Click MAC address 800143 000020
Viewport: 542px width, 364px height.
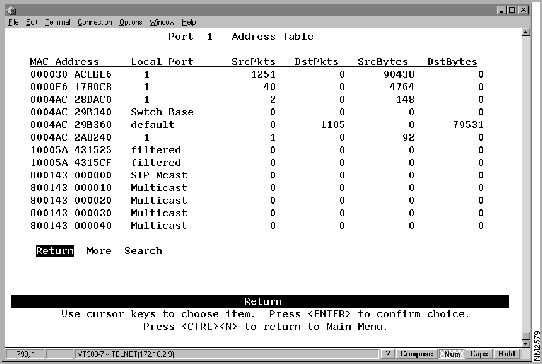click(x=71, y=200)
